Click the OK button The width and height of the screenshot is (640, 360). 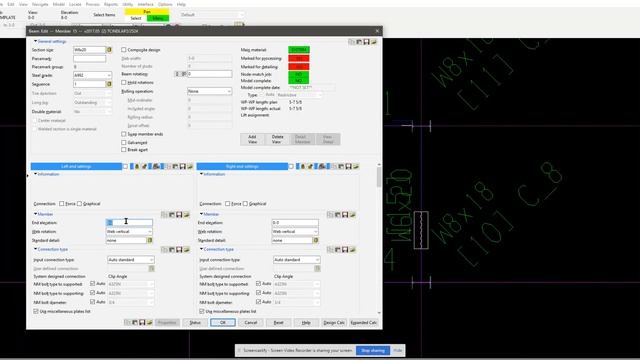point(223,322)
